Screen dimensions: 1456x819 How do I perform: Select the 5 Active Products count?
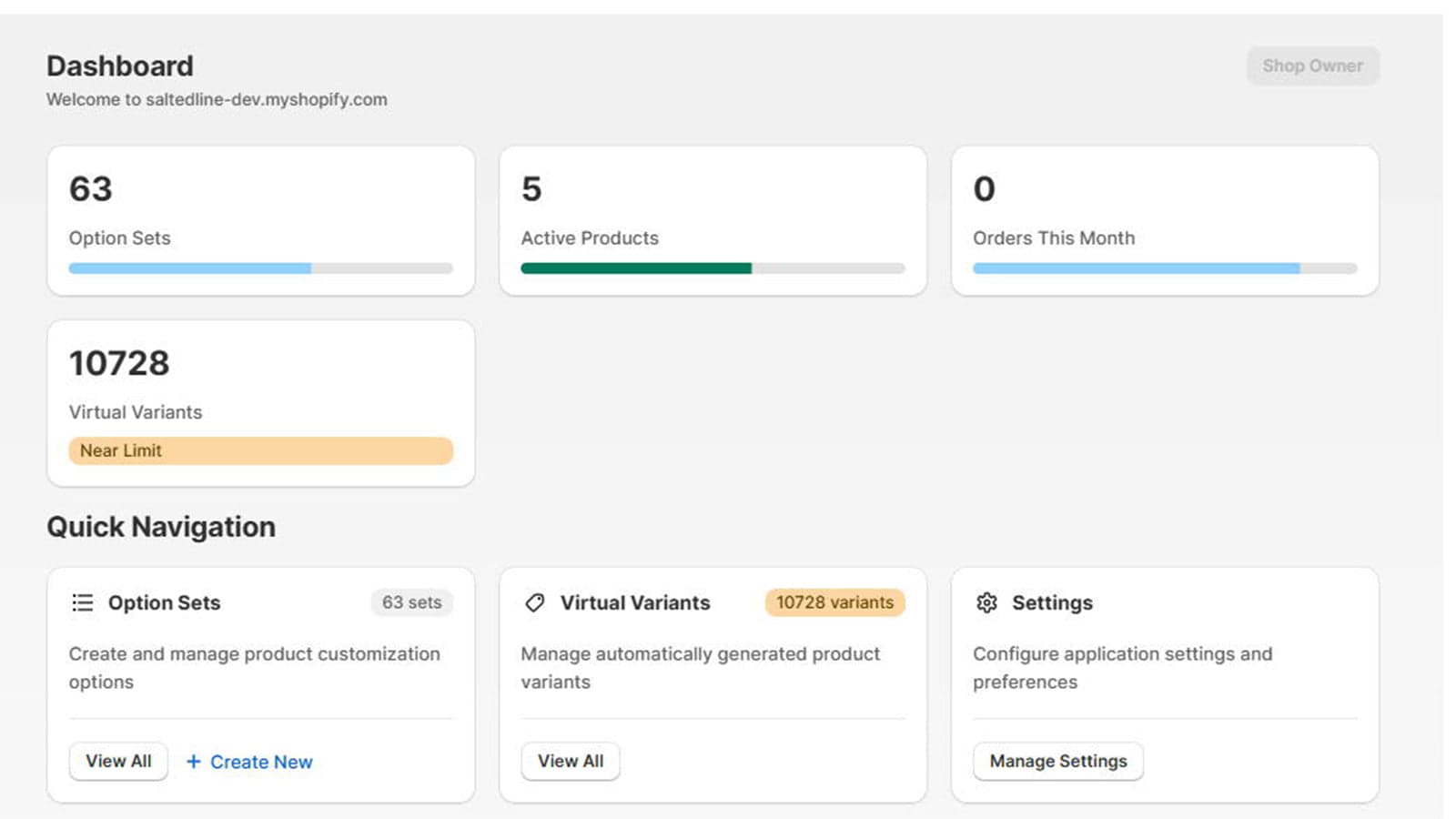[531, 189]
